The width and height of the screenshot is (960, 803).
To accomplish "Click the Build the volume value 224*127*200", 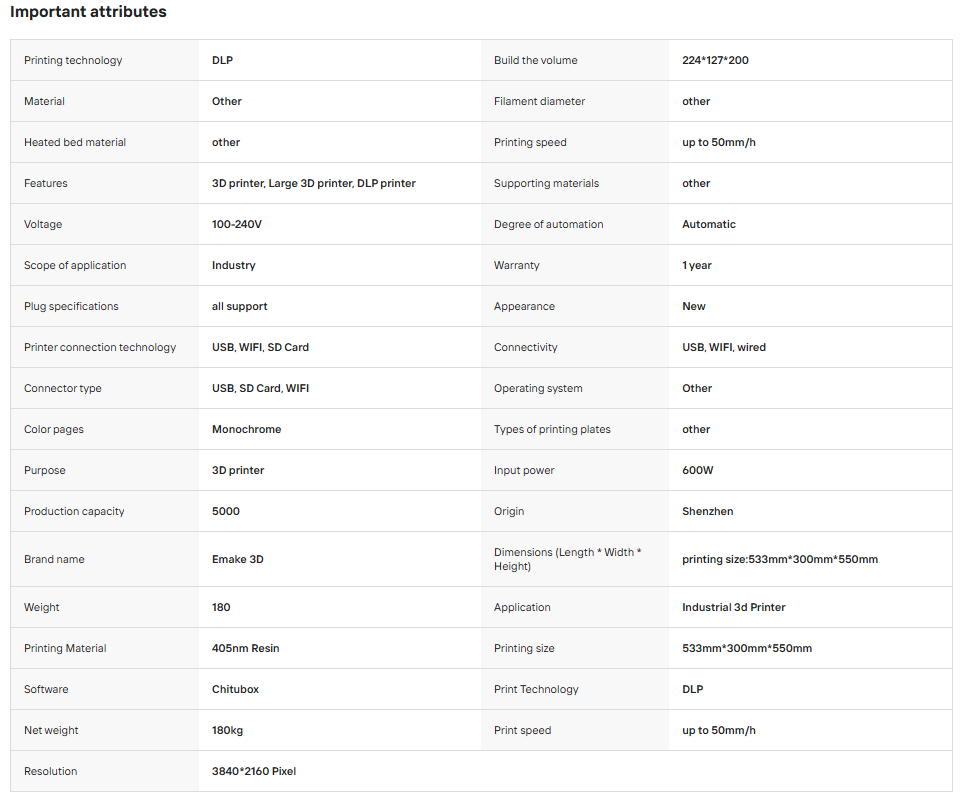I will coord(715,60).
